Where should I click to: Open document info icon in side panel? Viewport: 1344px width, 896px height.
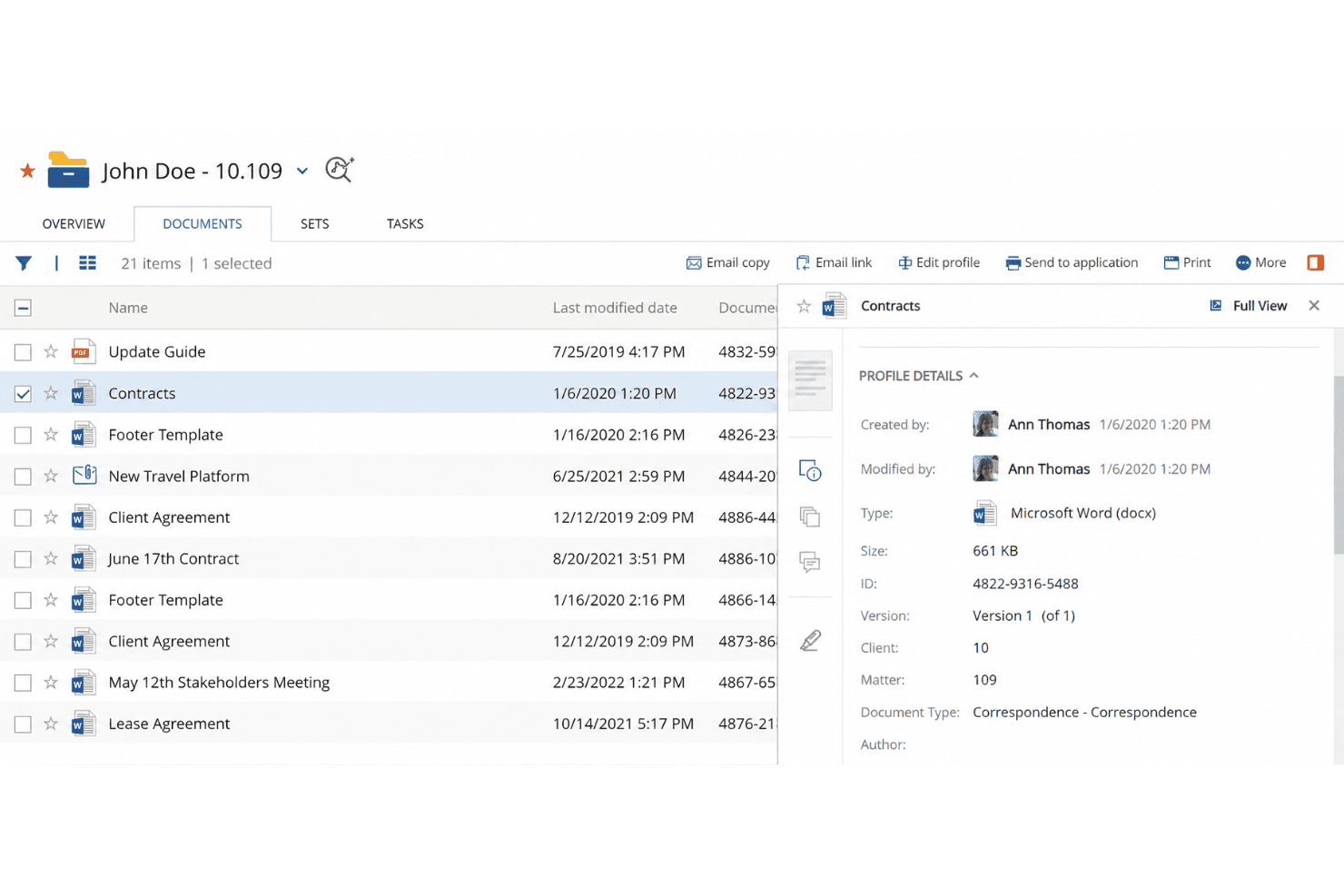810,470
